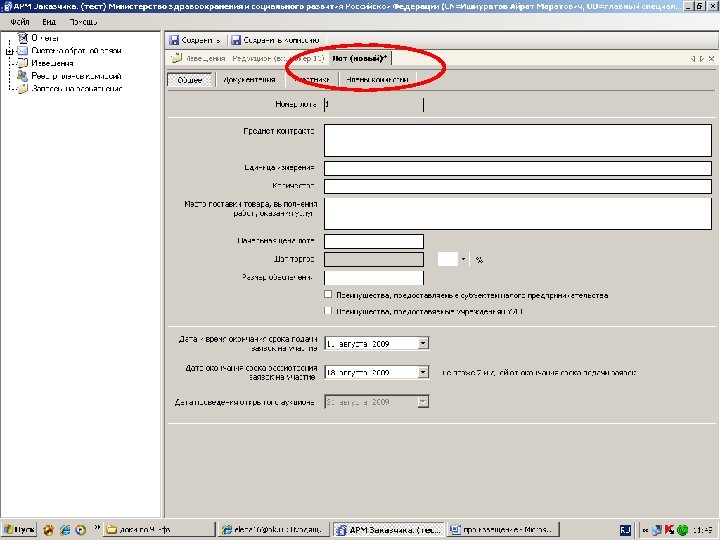Click the Kaspersky tray icon
The height and width of the screenshot is (540, 720).
(669, 530)
